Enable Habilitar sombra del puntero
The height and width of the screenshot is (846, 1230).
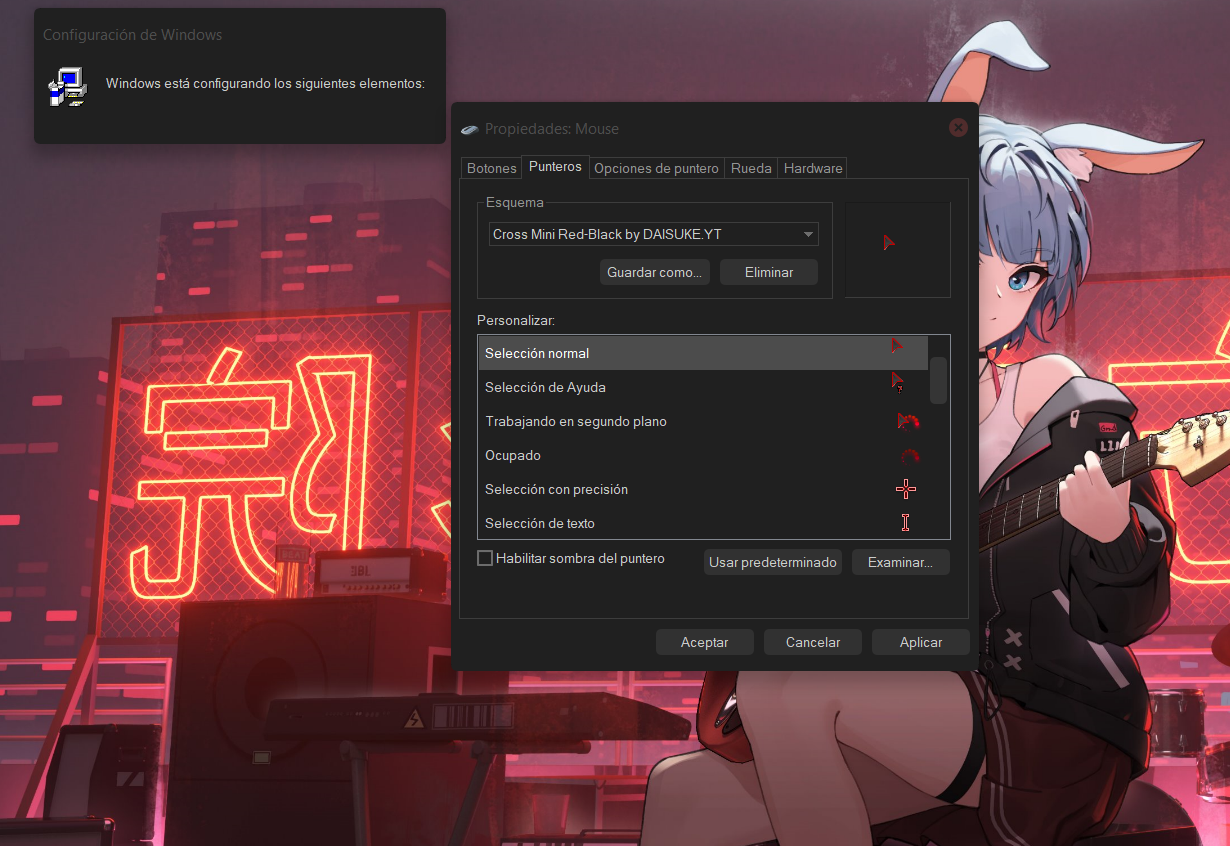point(486,558)
